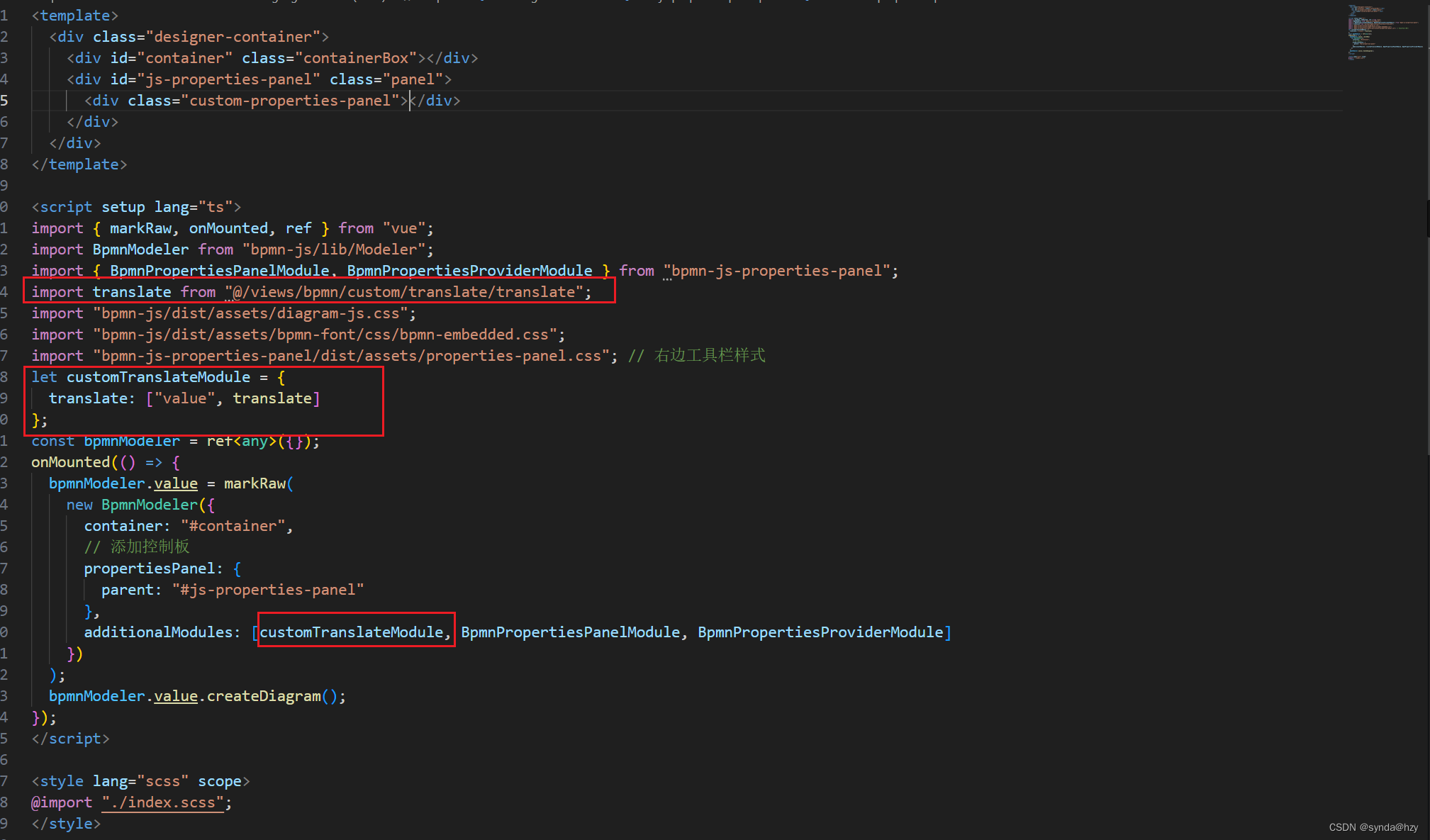Click BpmnPropertiesPanelModule in the import statement

(x=220, y=271)
